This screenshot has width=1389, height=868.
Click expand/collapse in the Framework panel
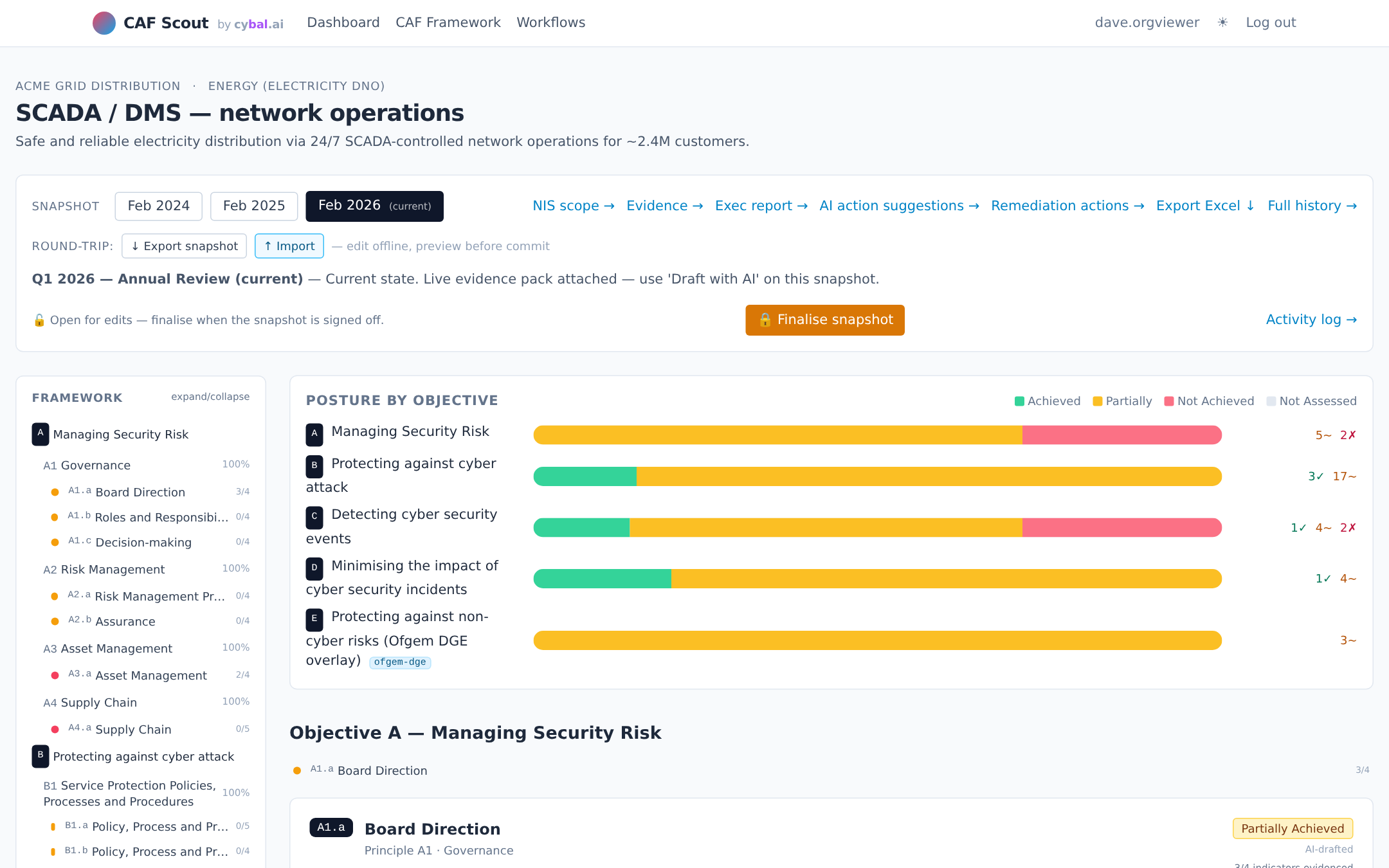210,396
